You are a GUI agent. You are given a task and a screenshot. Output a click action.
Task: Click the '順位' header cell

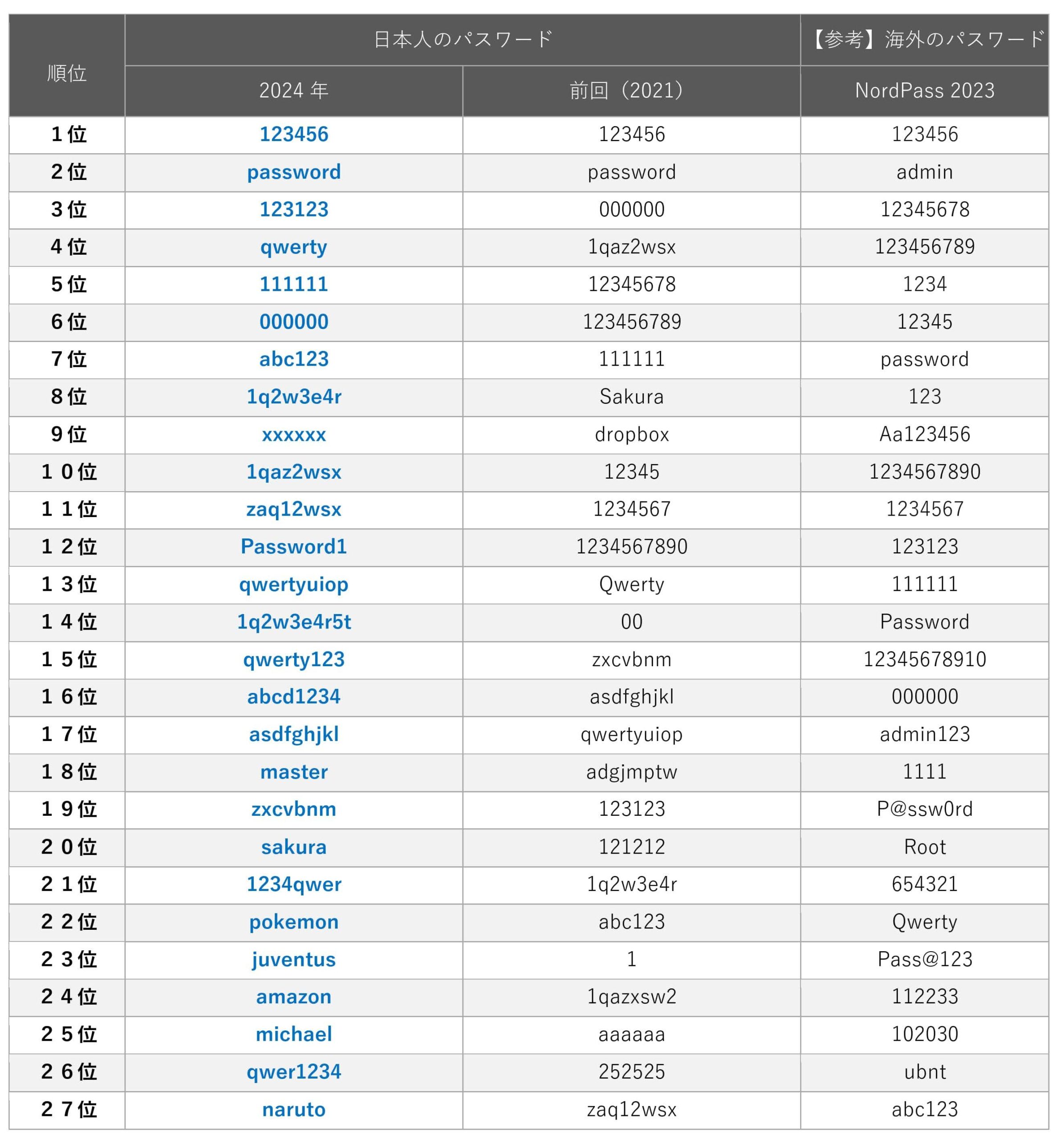tap(67, 73)
